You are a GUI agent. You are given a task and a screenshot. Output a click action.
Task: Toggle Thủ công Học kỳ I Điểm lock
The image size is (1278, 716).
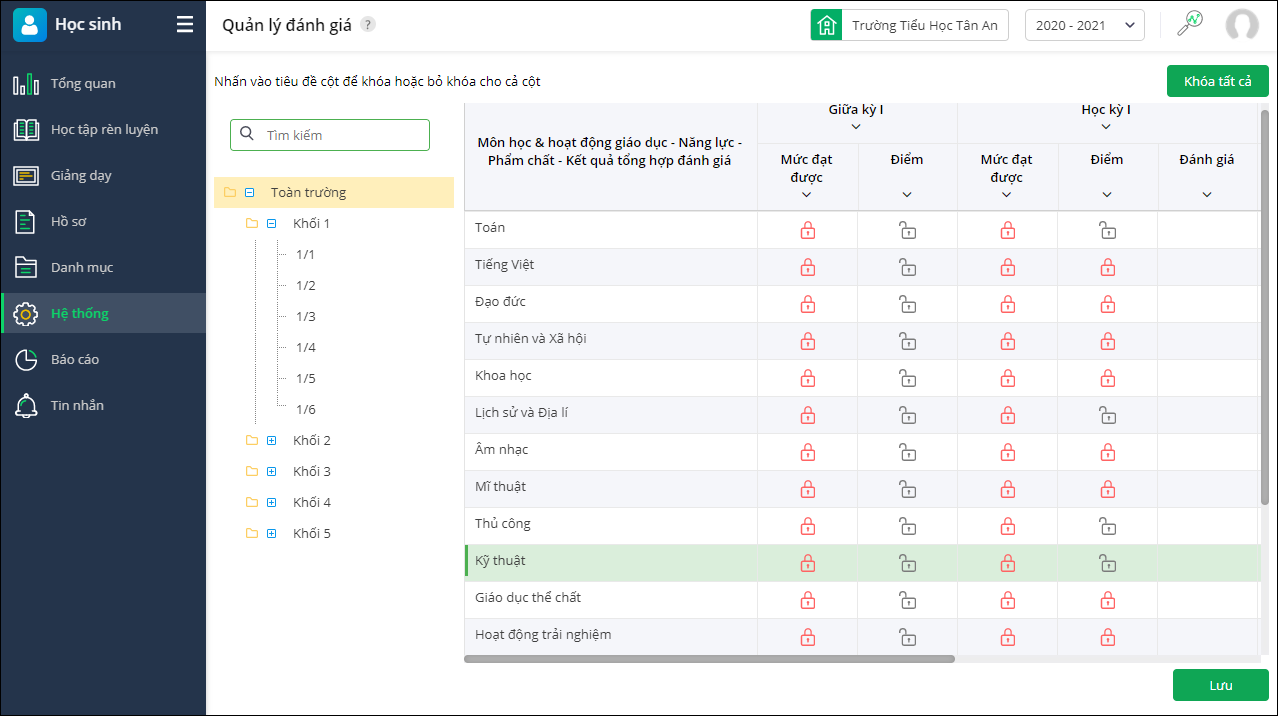coord(1107,526)
